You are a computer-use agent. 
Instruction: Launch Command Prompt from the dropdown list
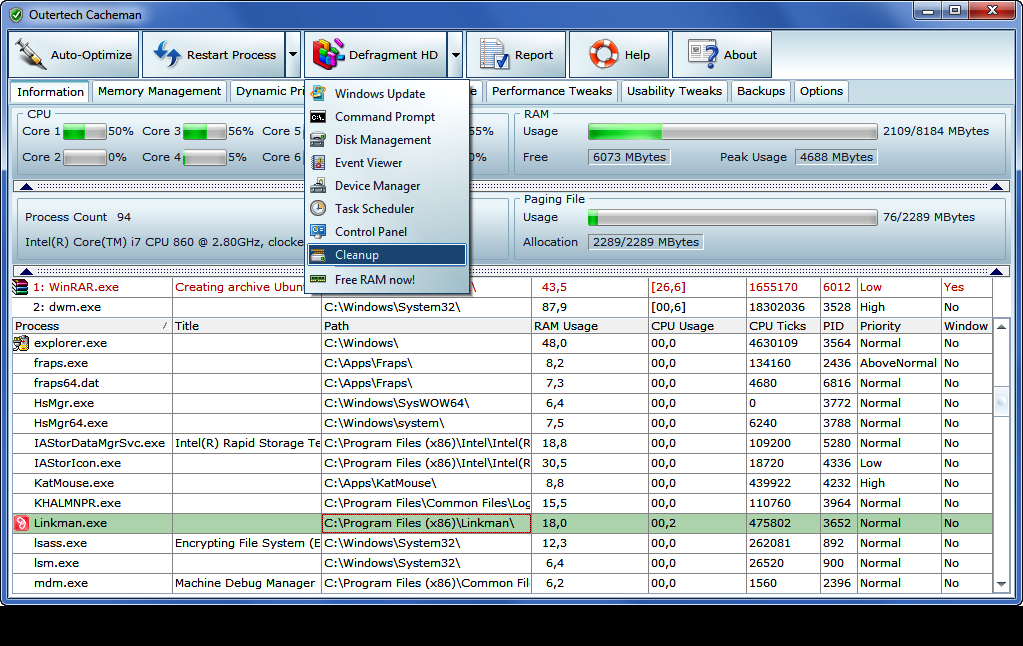[384, 117]
